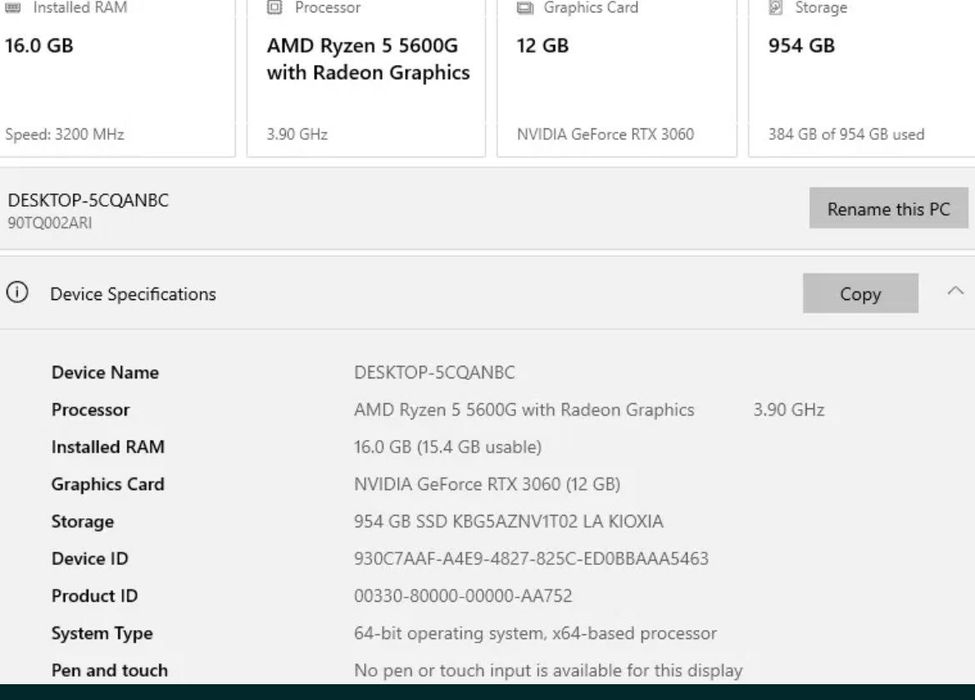
Task: Collapse the Device Specifications section chevron
Action: pyautogui.click(x=954, y=292)
